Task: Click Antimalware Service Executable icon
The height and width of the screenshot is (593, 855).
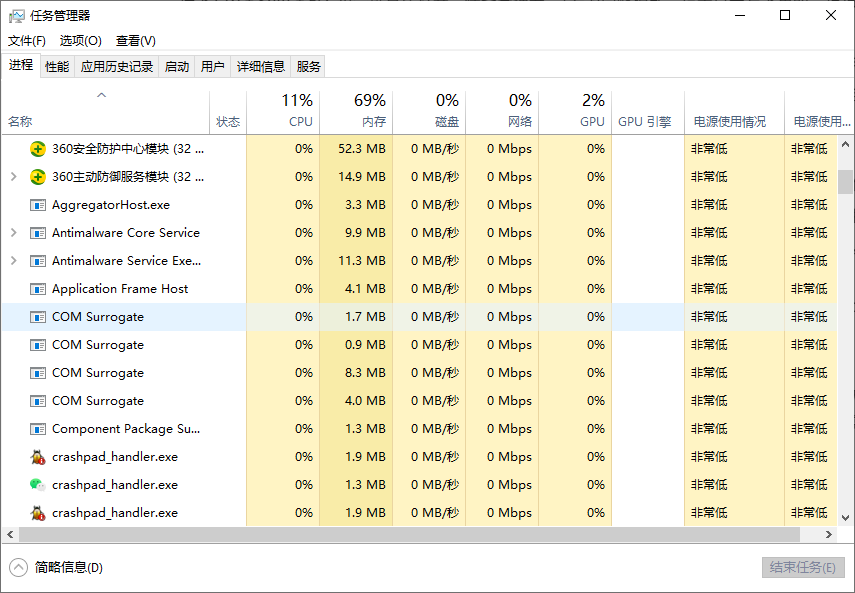Action: pyautogui.click(x=38, y=261)
